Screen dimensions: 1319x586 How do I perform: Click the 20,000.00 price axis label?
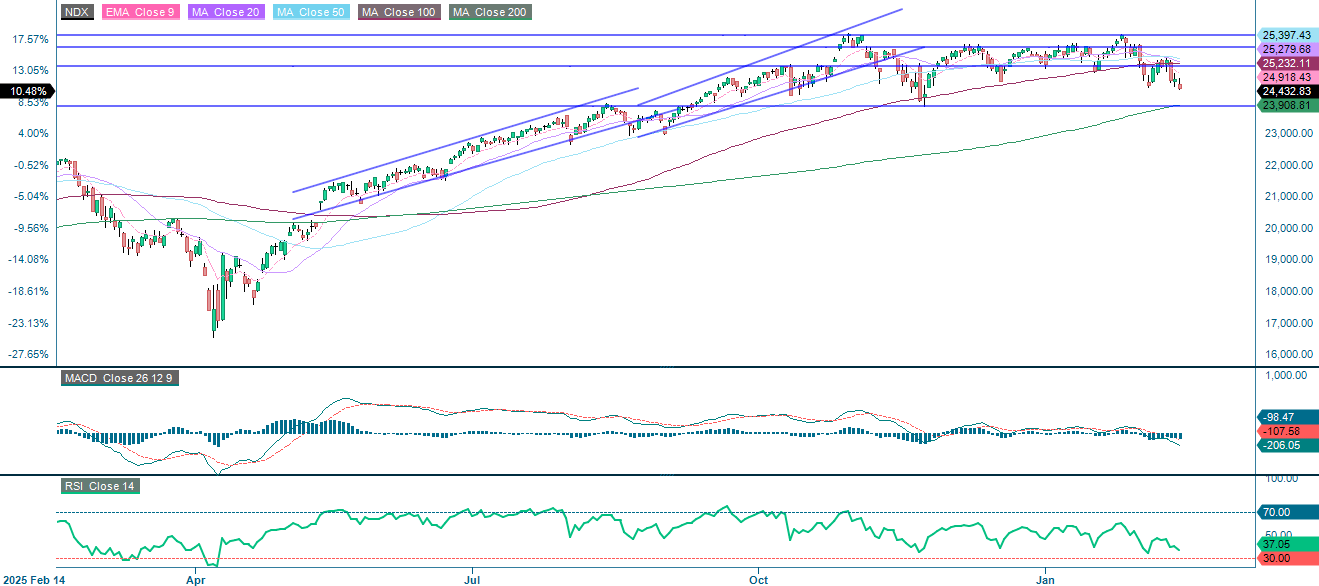(1287, 228)
